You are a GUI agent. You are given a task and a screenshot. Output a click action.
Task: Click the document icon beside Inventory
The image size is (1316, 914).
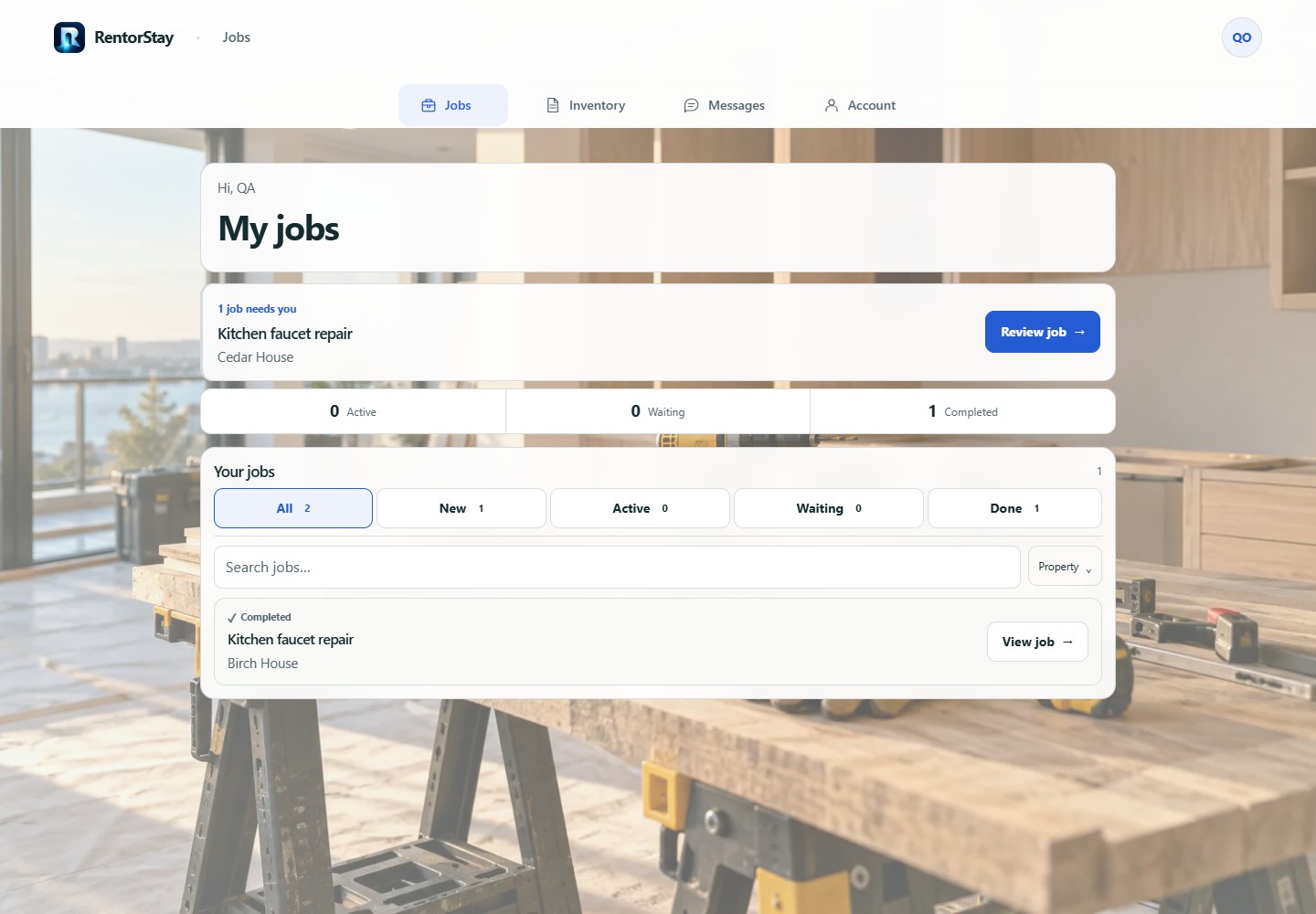[x=553, y=105]
